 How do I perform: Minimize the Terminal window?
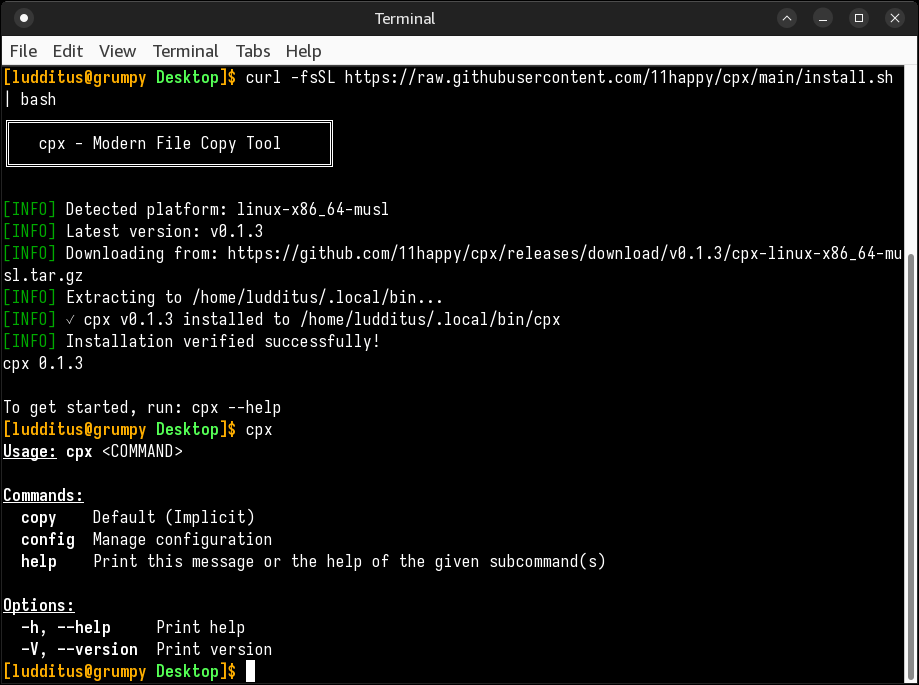pyautogui.click(x=823, y=18)
